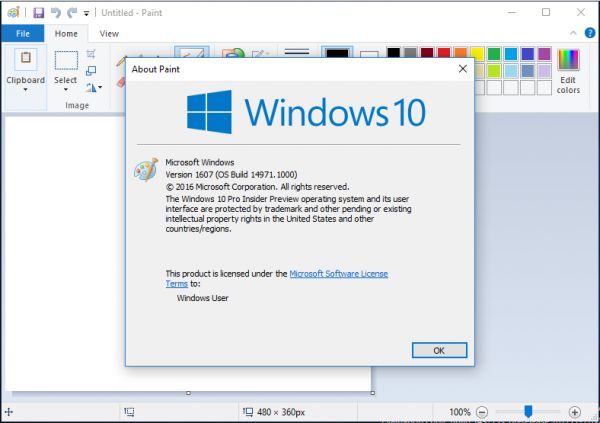Click the Microsoft Windows text line
Viewport: 600px width, 423px height.
click(x=200, y=162)
